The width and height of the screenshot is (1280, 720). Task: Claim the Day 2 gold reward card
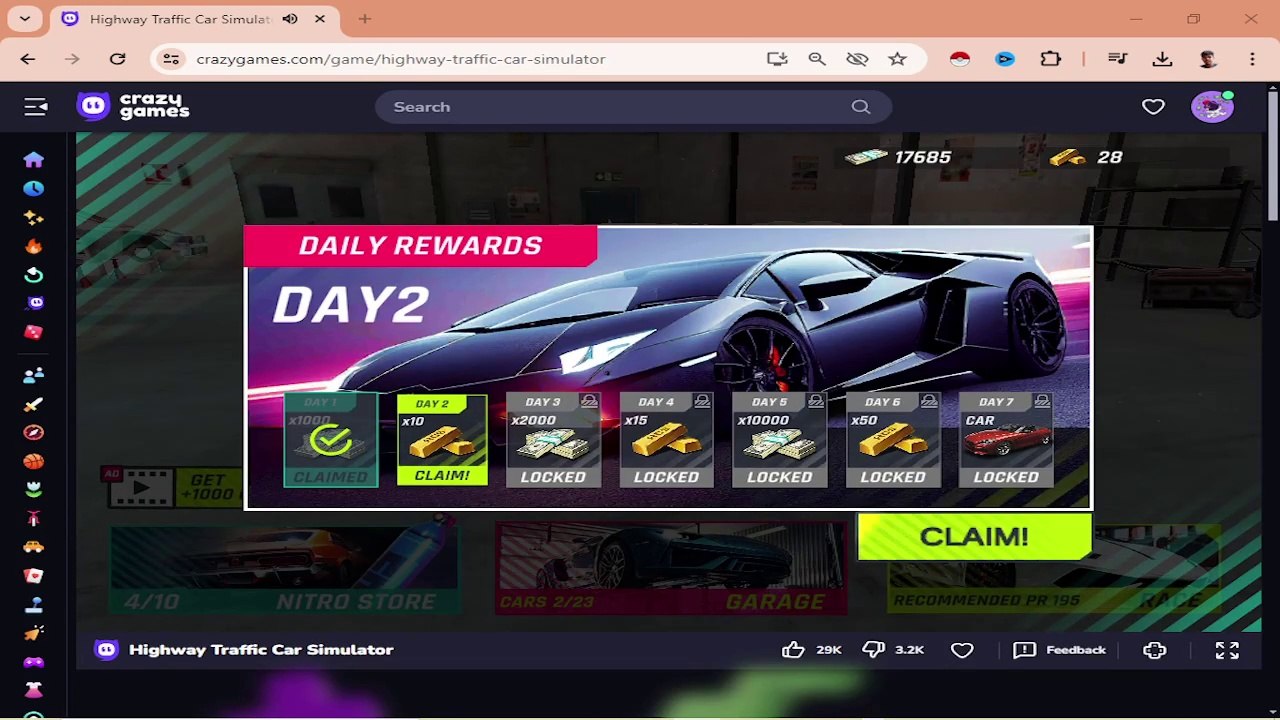pos(442,440)
